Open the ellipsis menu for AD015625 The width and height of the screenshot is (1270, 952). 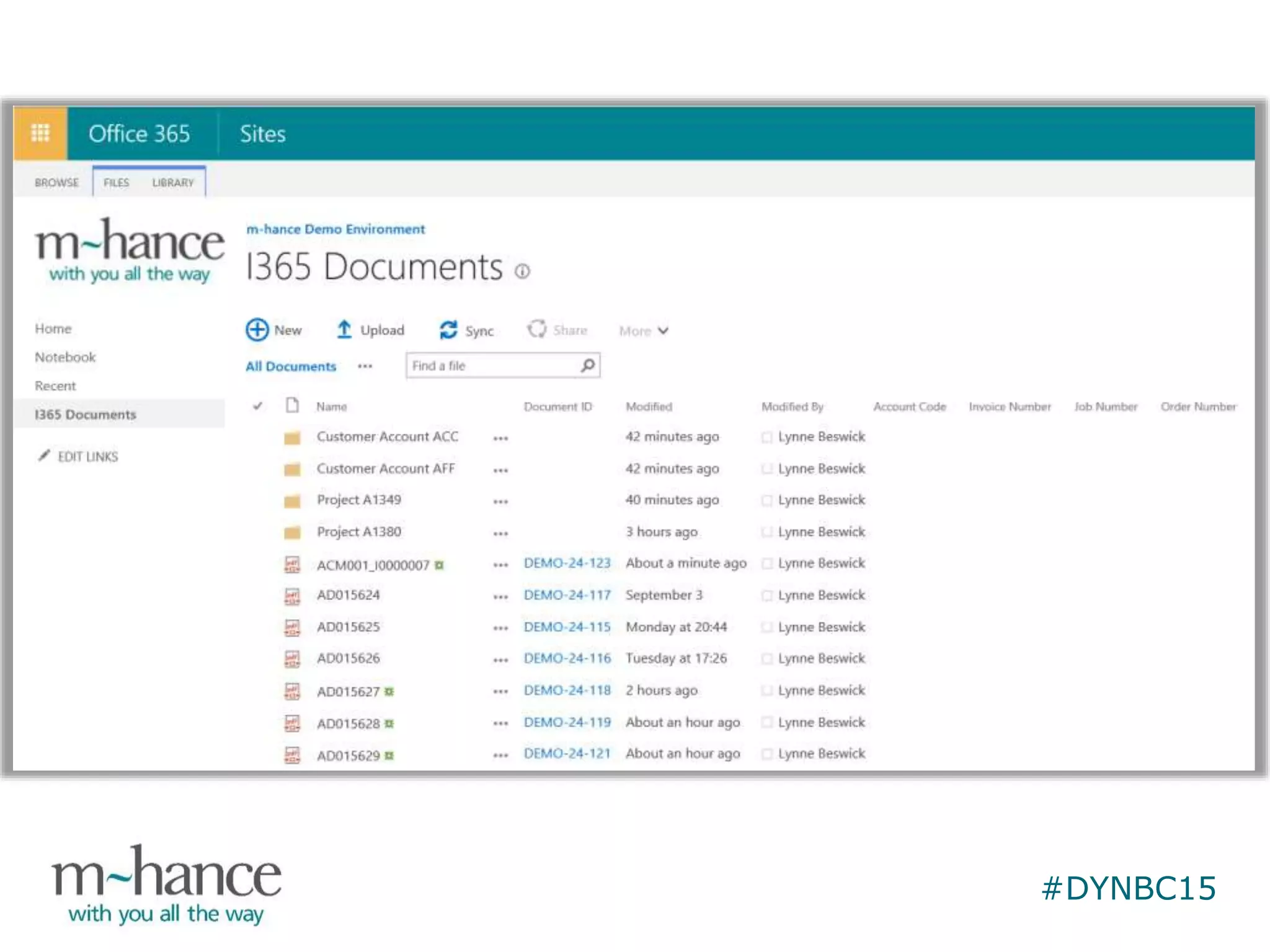click(500, 628)
